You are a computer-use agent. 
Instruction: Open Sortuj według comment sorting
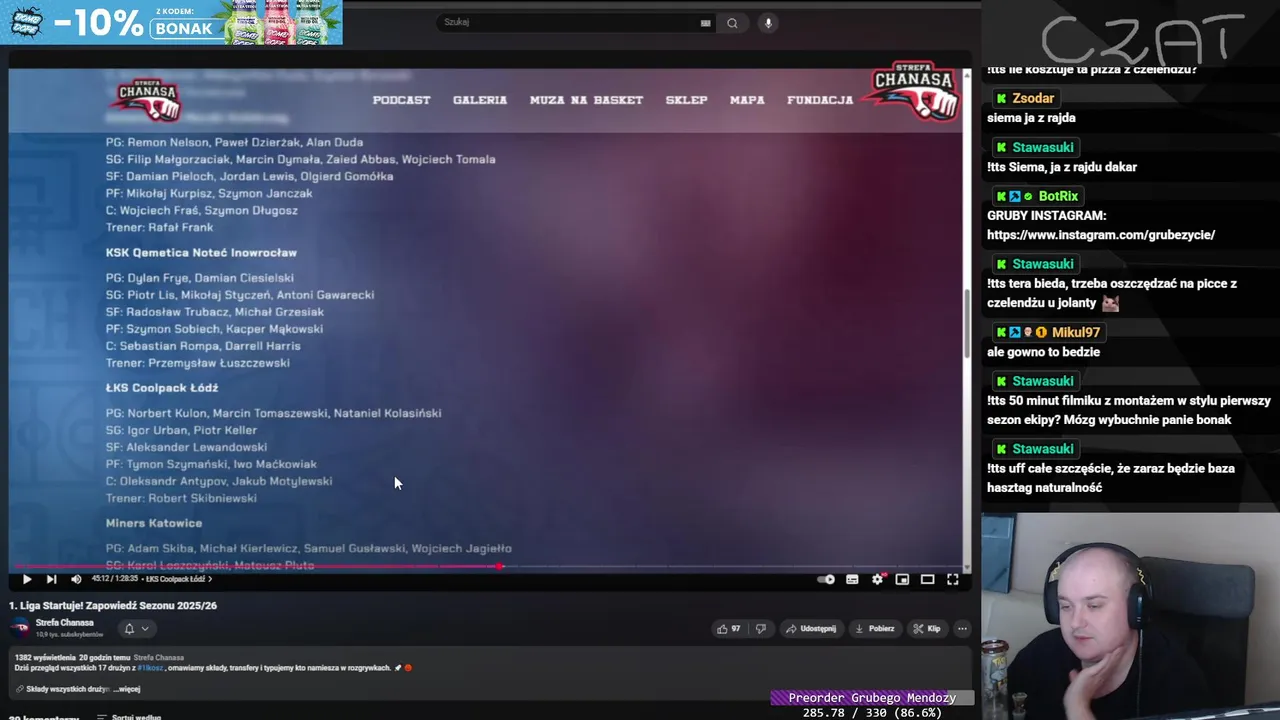point(129,717)
